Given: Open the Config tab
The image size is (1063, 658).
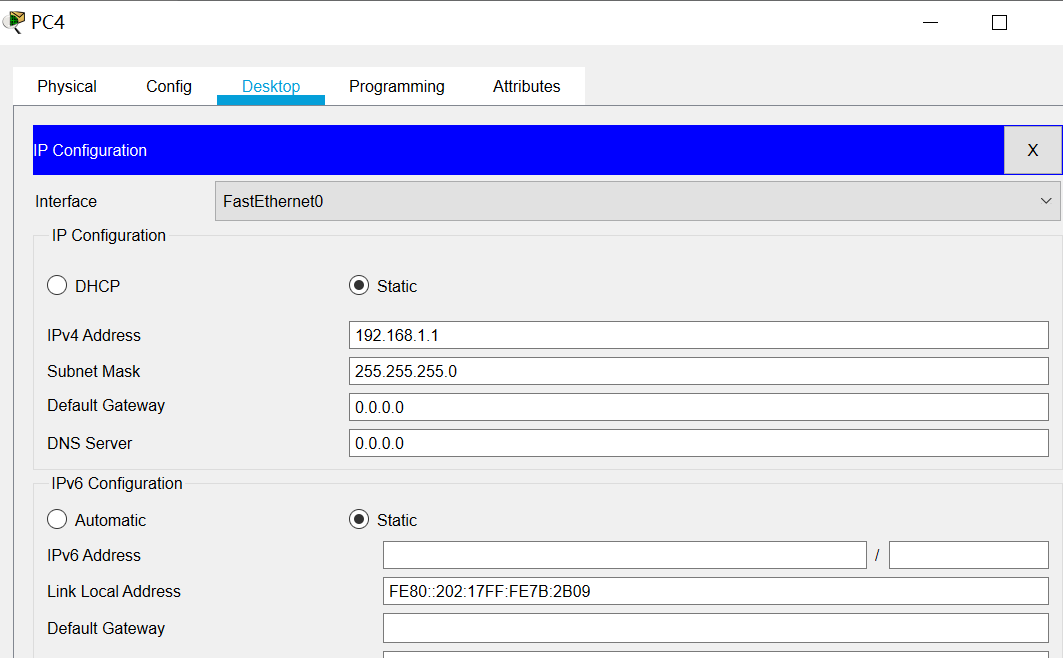Looking at the screenshot, I should [x=168, y=86].
